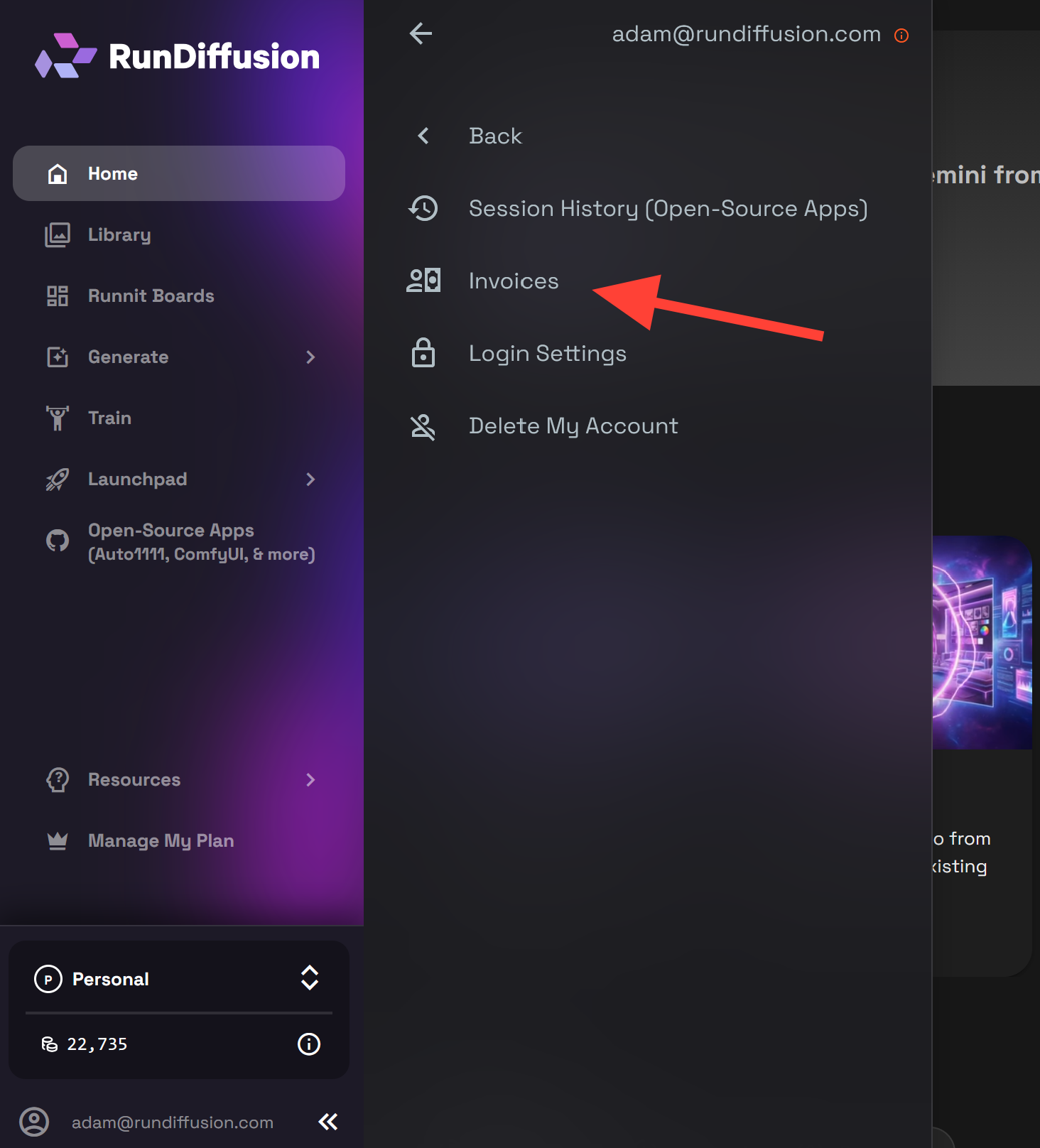
Task: Click the Resources question mark icon
Action: tap(58, 780)
